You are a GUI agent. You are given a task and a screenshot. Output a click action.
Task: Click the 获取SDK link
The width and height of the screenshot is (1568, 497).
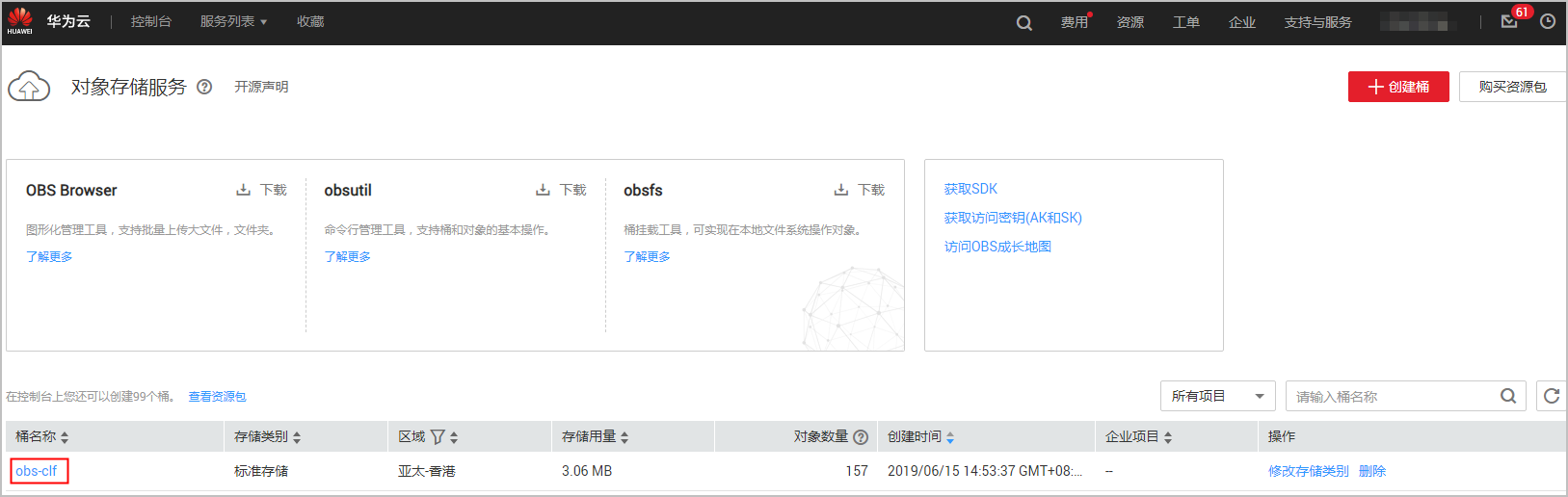[970, 189]
